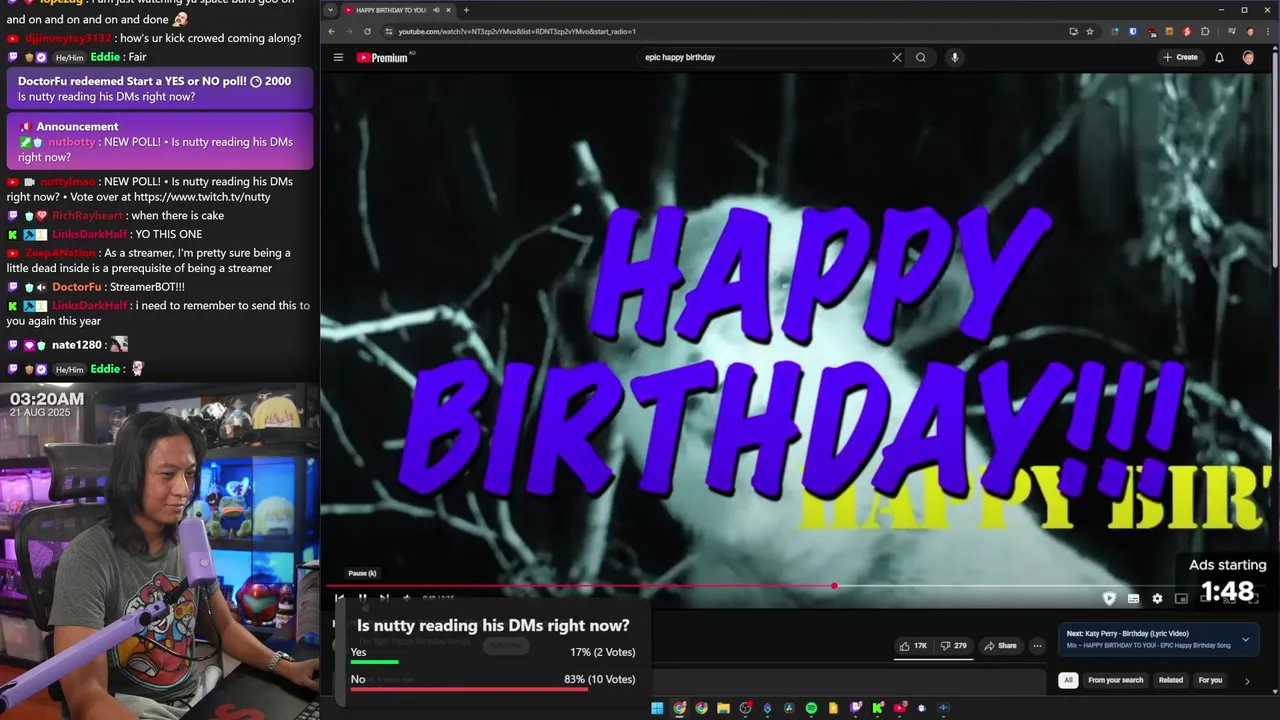Open Chrome tab search dropdown
The width and height of the screenshot is (1280, 720).
click(331, 10)
